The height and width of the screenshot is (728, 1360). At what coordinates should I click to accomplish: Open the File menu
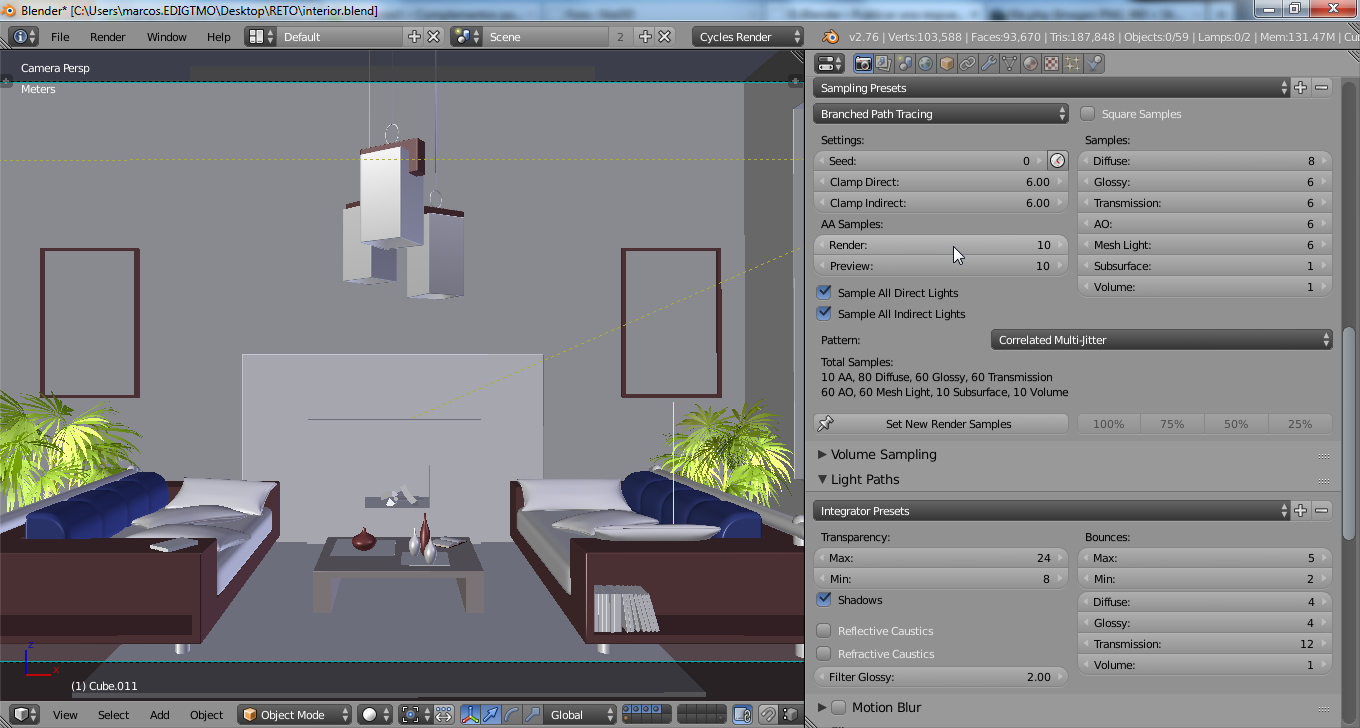[x=60, y=37]
